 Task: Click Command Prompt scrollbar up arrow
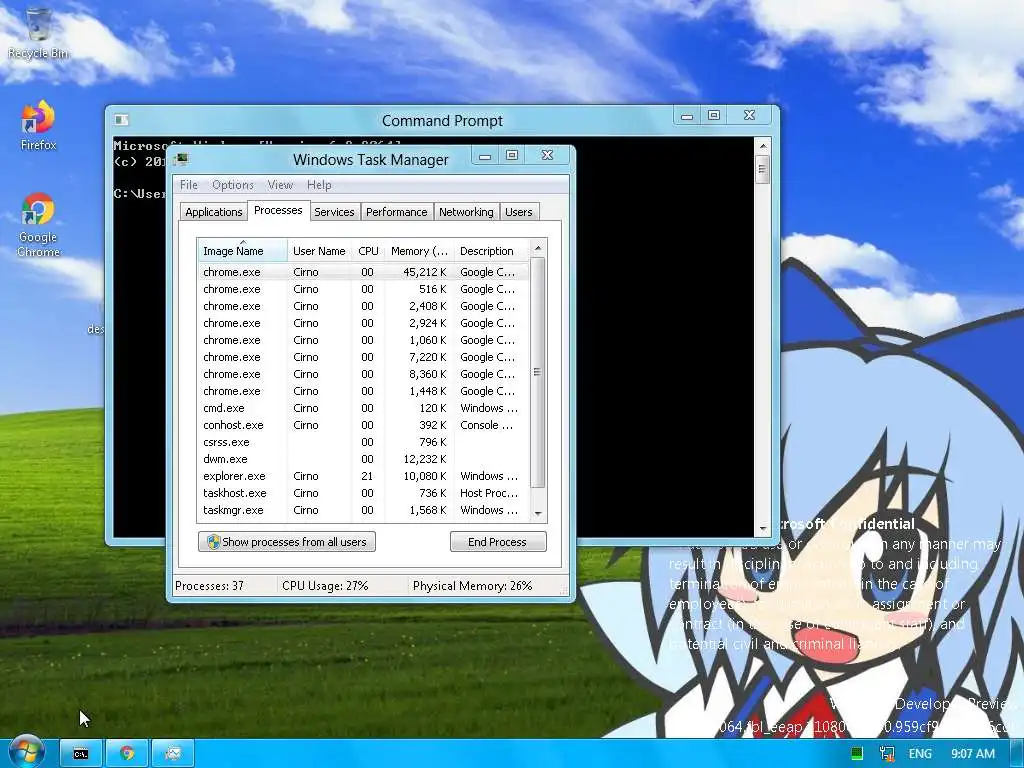pos(762,145)
